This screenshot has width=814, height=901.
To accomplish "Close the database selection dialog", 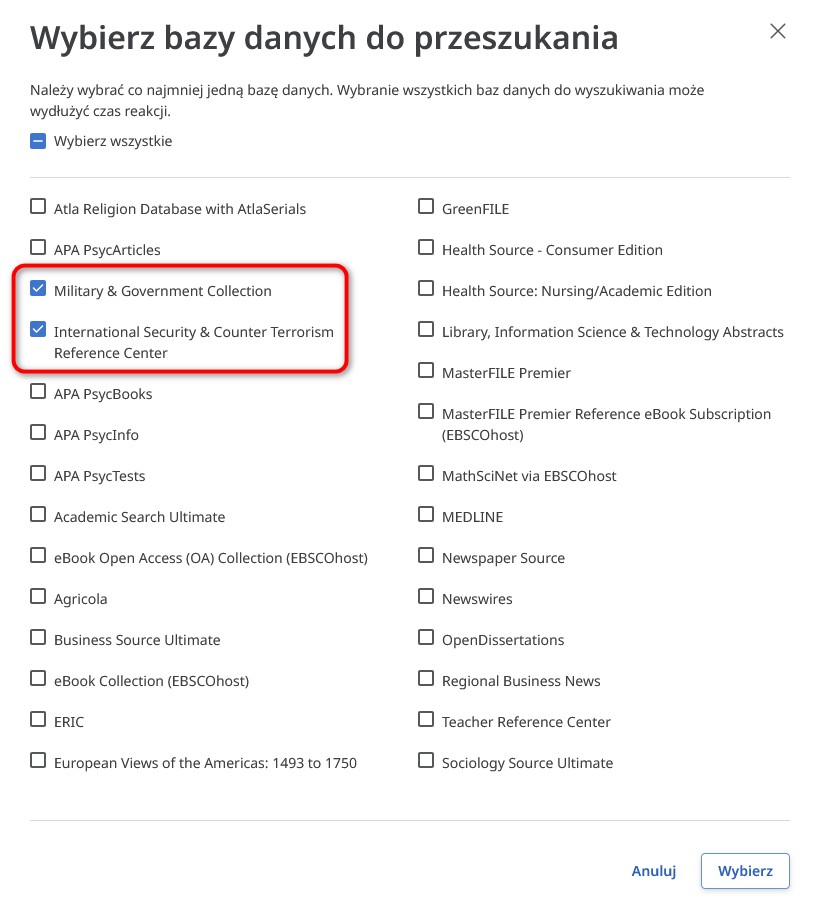I will click(777, 31).
